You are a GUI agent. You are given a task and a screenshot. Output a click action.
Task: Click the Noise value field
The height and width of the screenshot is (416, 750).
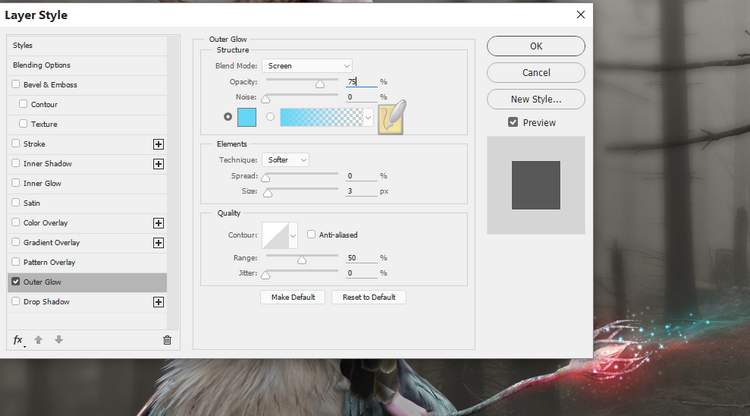[x=362, y=97]
